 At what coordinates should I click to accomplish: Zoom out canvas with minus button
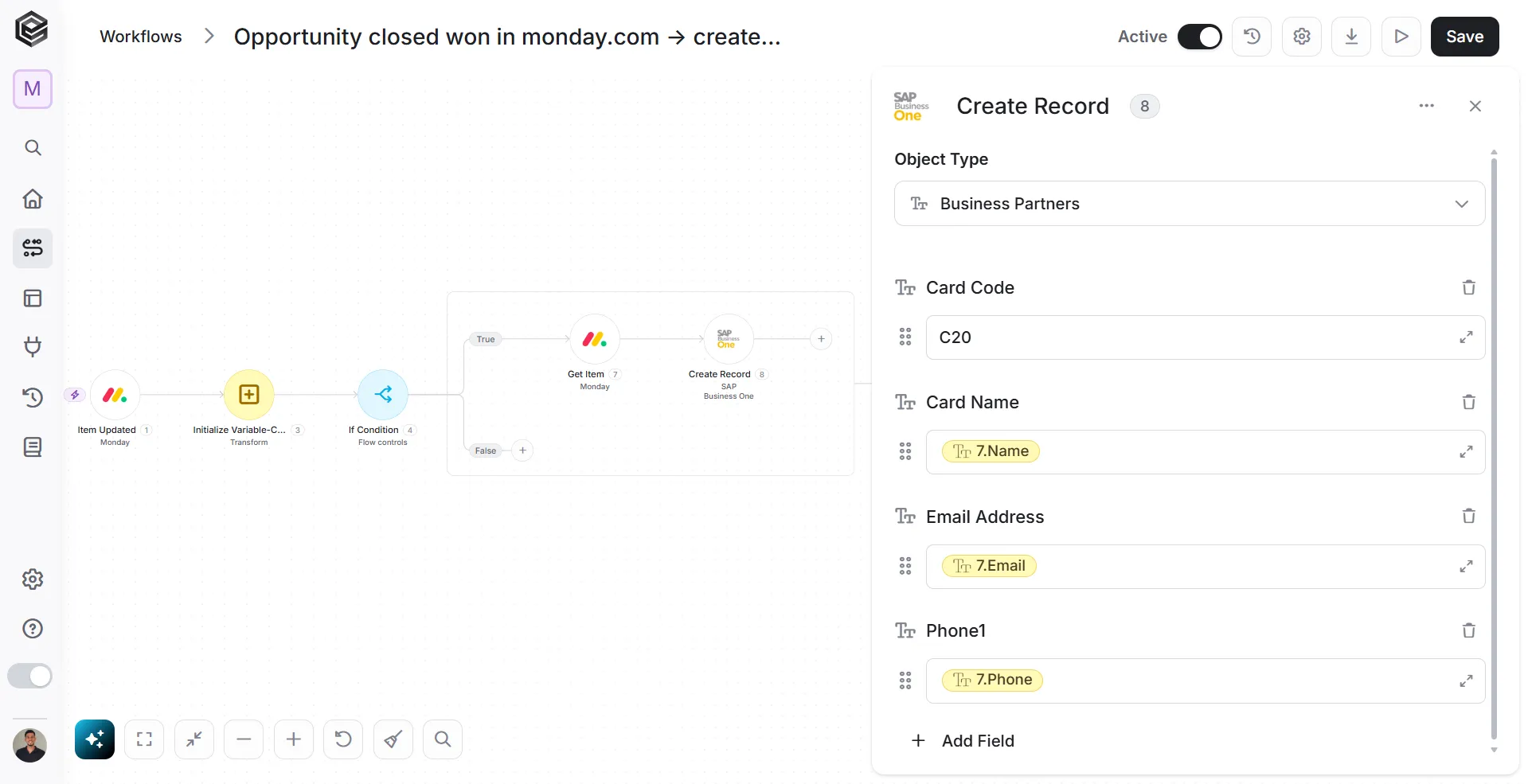click(x=244, y=739)
